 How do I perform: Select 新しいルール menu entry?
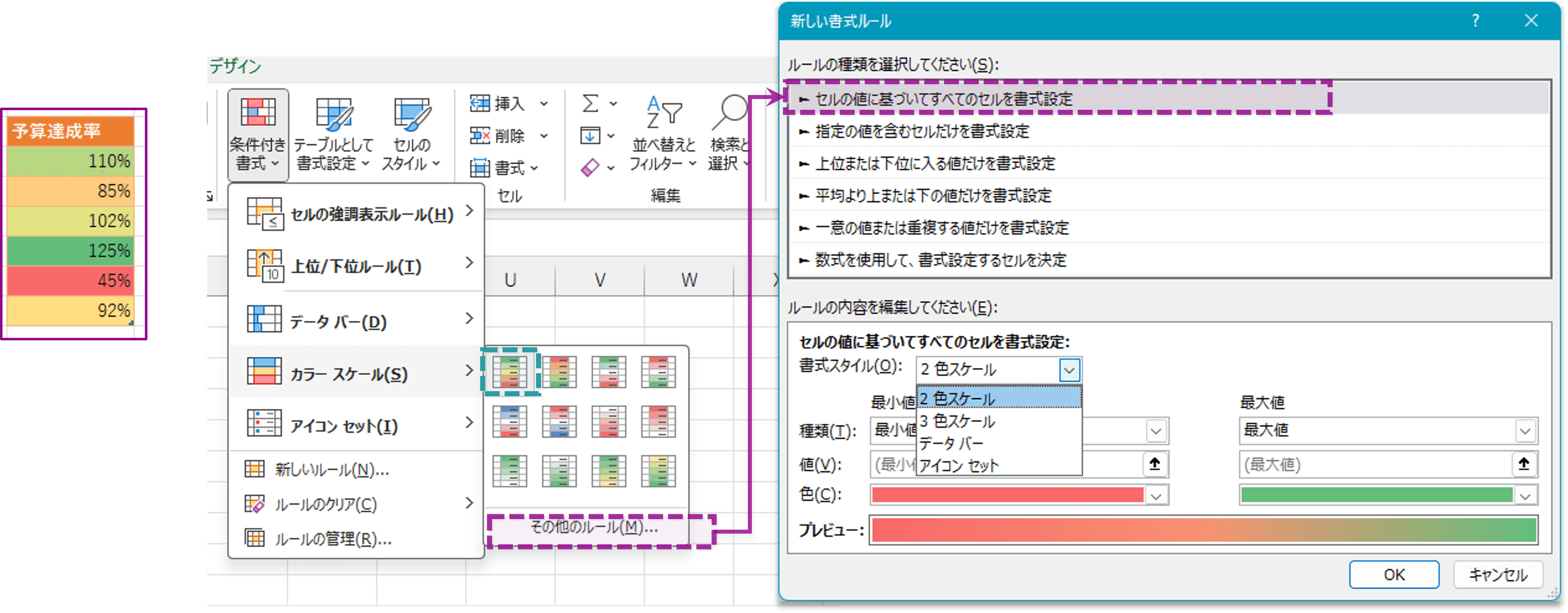click(331, 469)
